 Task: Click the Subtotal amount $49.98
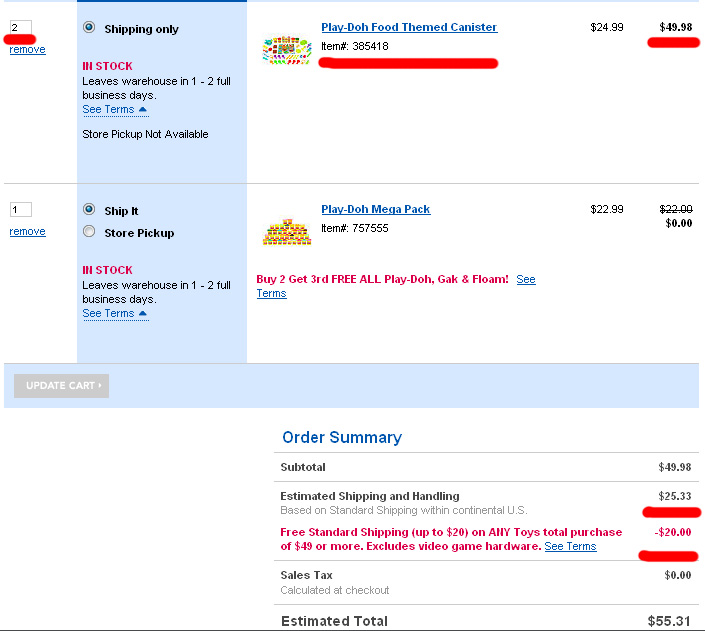coord(675,467)
